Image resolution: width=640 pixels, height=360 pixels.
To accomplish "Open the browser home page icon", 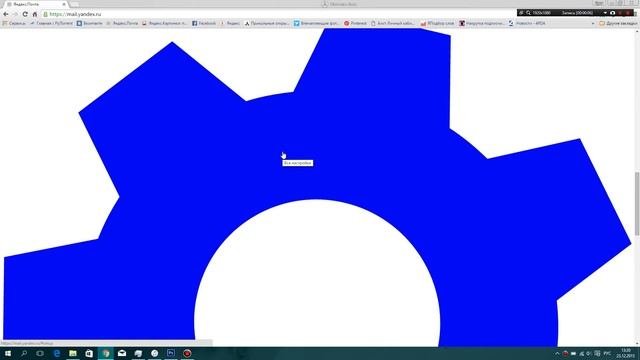I will (x=35, y=14).
